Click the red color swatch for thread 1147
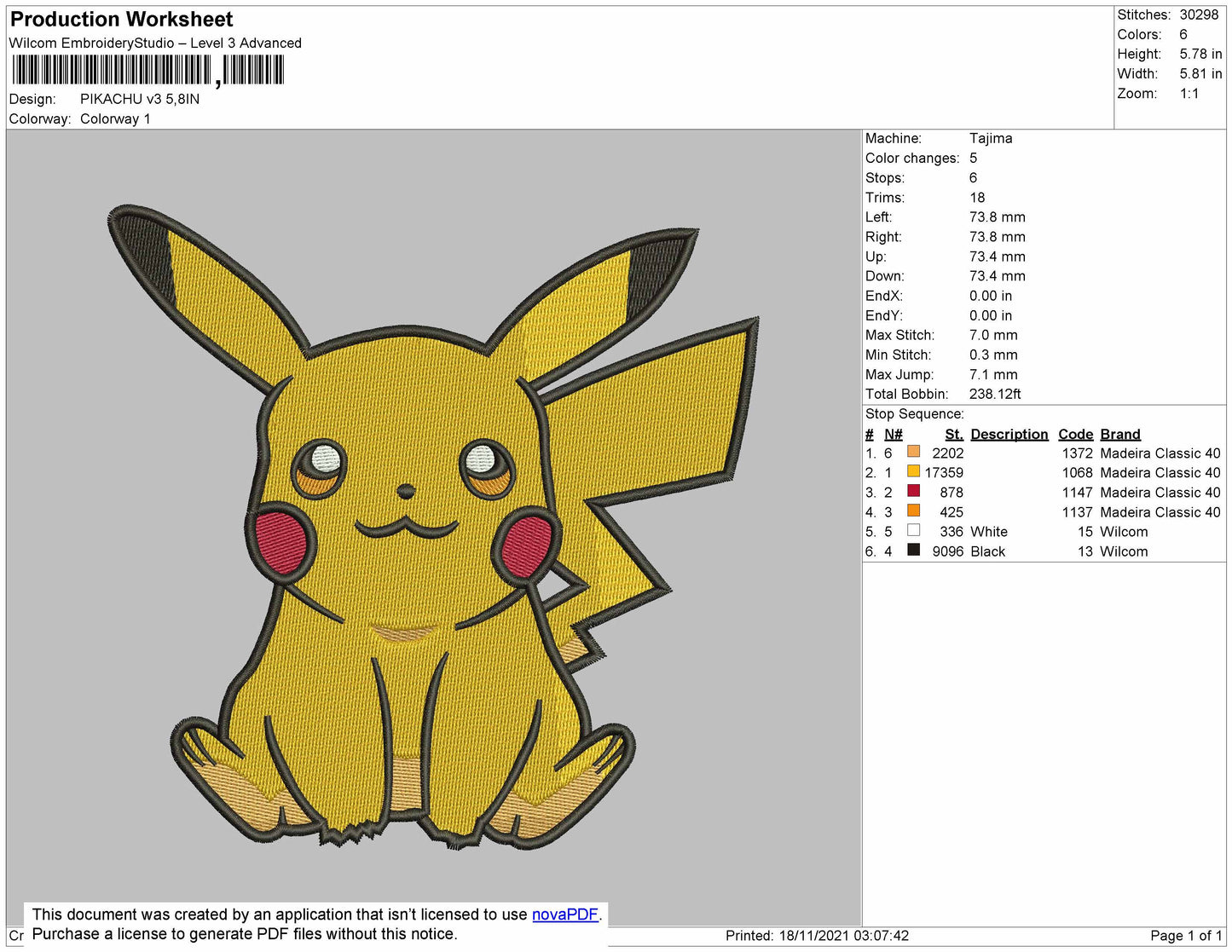1232x952 pixels. [913, 491]
